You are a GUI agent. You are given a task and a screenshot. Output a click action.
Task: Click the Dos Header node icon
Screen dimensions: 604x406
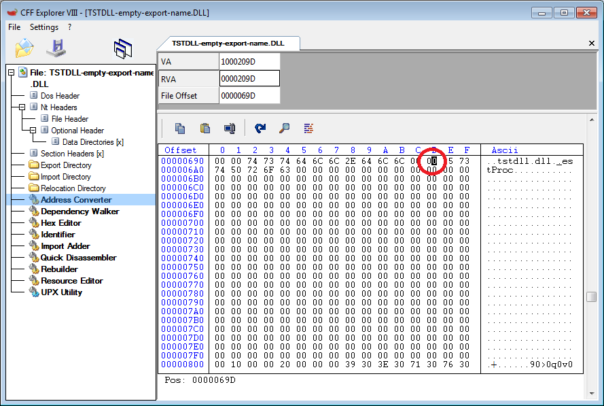[x=34, y=95]
